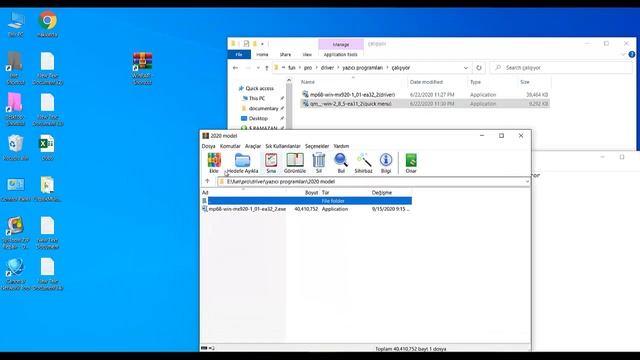Switch to the View ribbon tab in Explorer
The height and width of the screenshot is (360, 640).
pyautogui.click(x=307, y=54)
